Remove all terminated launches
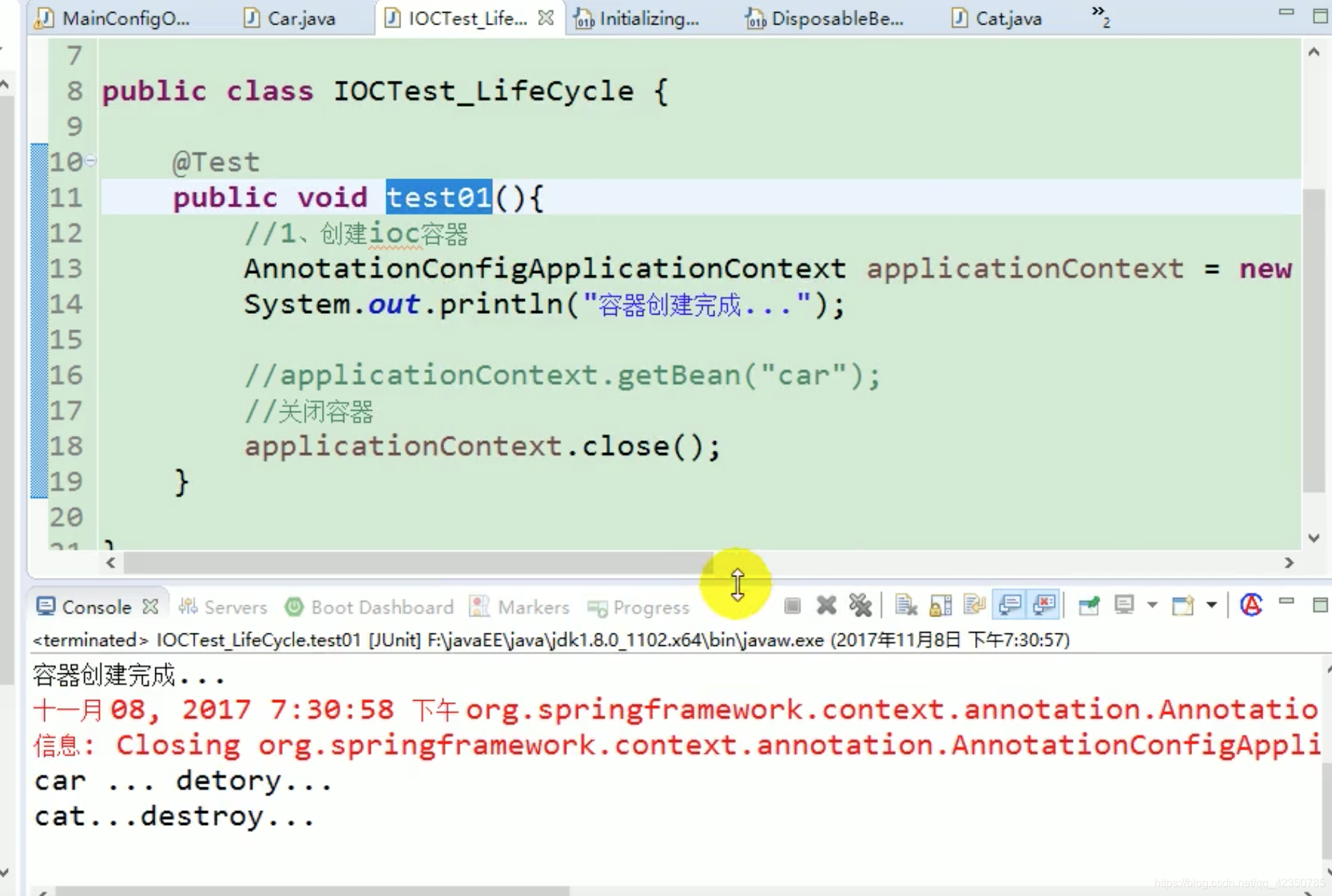The width and height of the screenshot is (1332, 896). click(x=860, y=606)
